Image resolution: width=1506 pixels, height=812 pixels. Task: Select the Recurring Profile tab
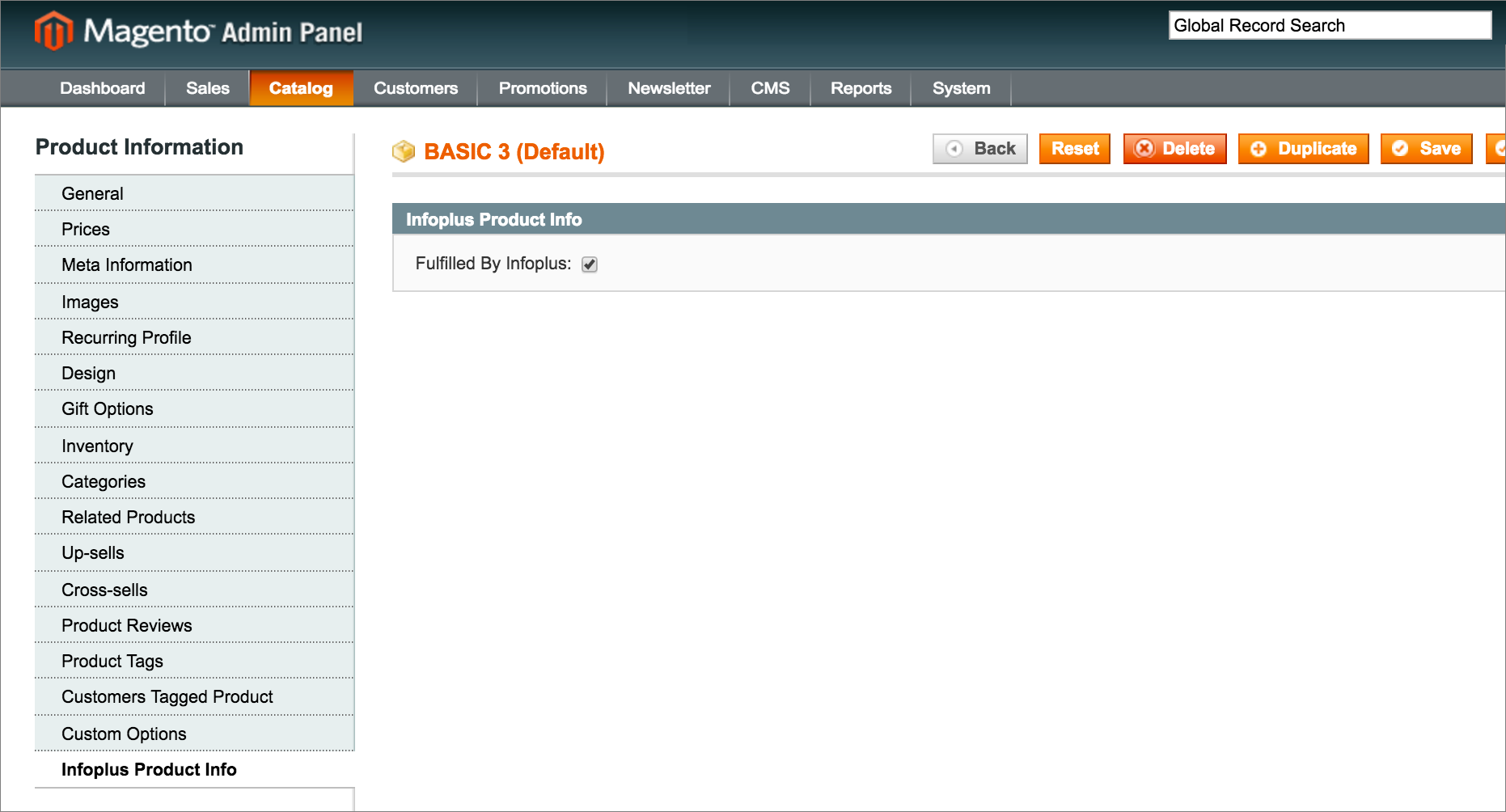point(194,337)
